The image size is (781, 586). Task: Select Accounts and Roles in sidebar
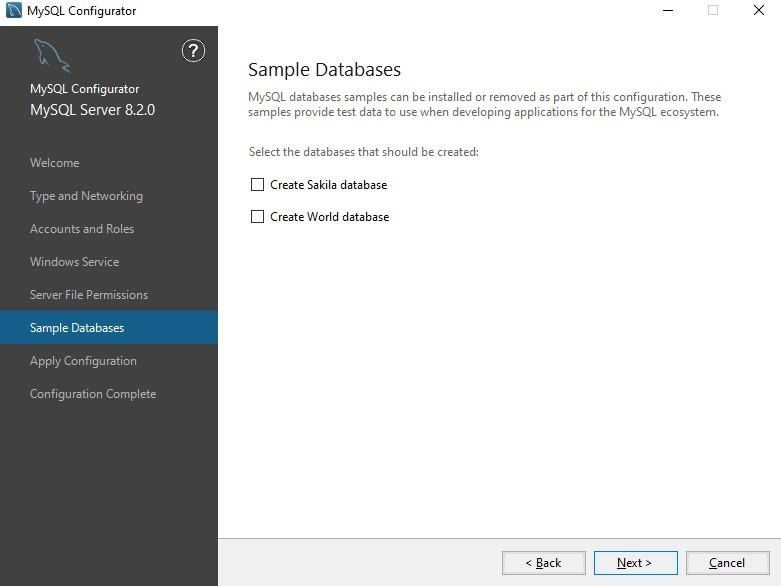pos(82,229)
